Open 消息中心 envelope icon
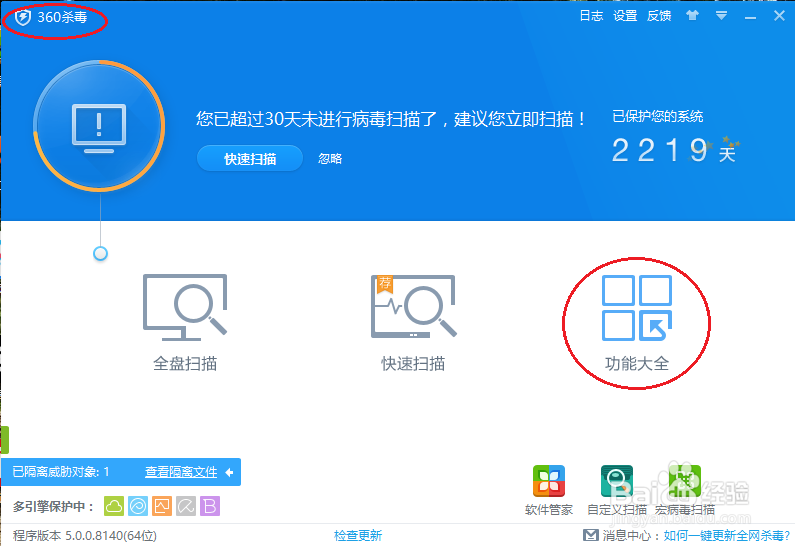This screenshot has height=546, width=795. point(590,535)
